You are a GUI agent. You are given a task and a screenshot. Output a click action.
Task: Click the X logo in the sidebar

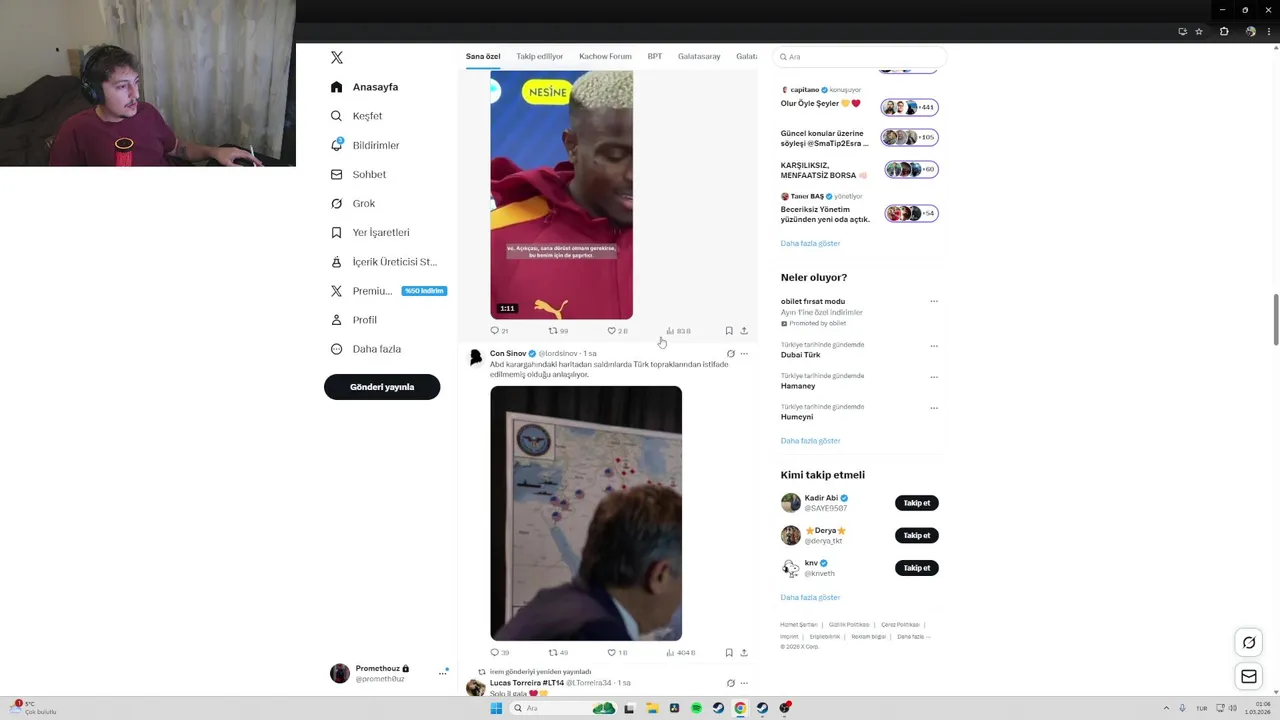[337, 58]
